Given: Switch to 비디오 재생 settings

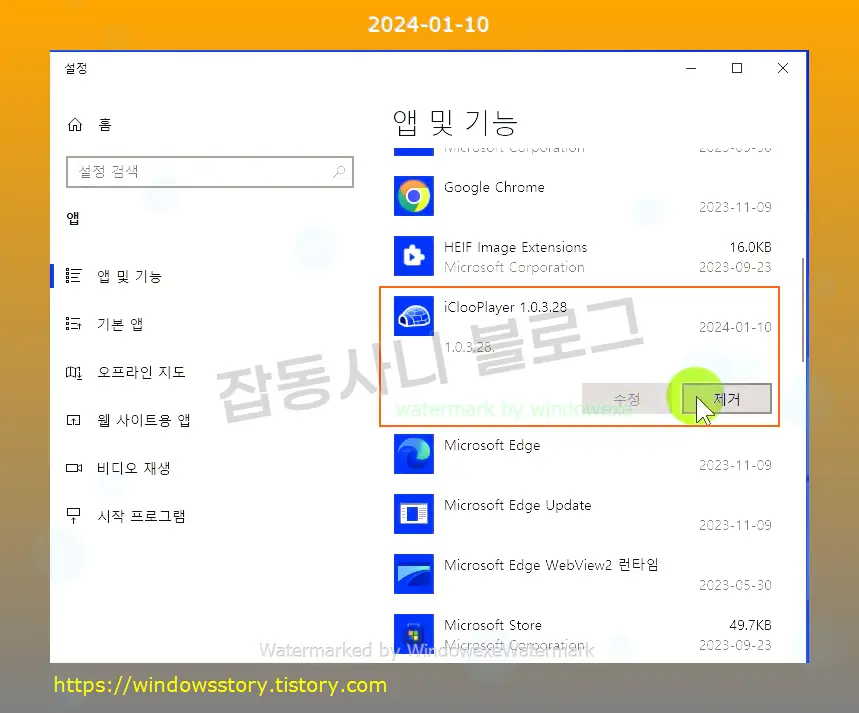Looking at the screenshot, I should [x=134, y=468].
